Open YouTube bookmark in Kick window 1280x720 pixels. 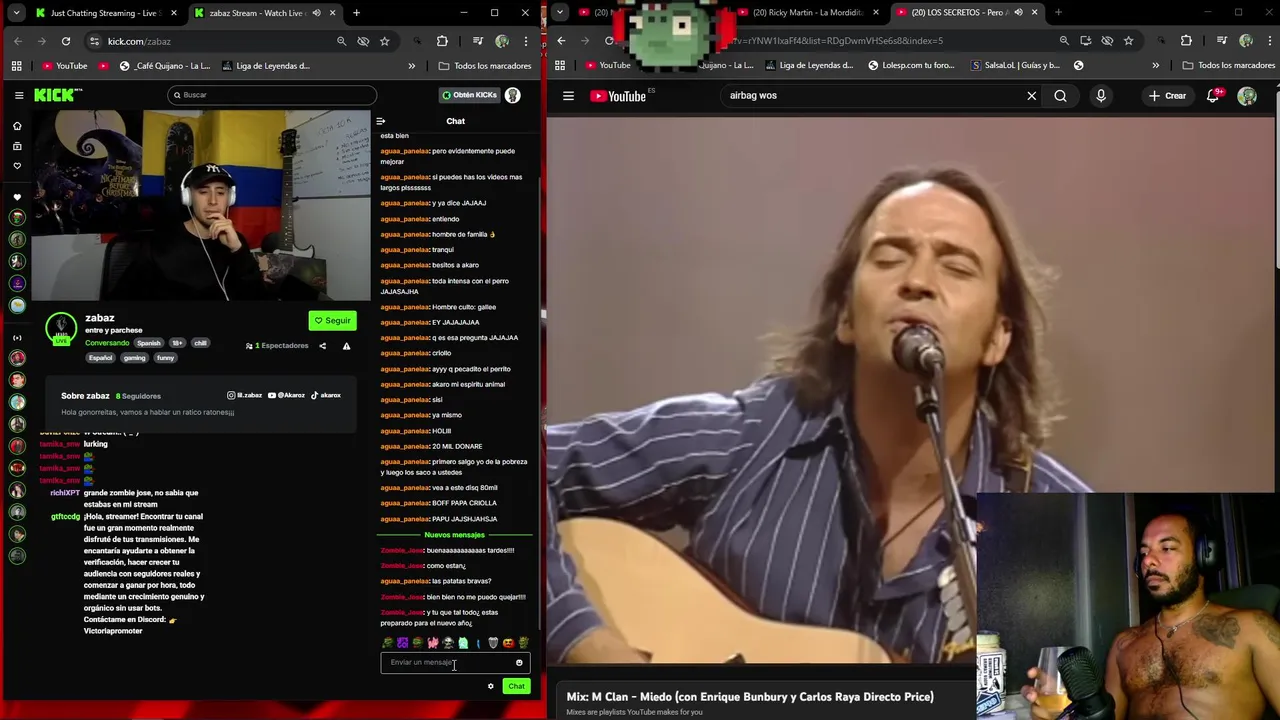click(x=64, y=66)
